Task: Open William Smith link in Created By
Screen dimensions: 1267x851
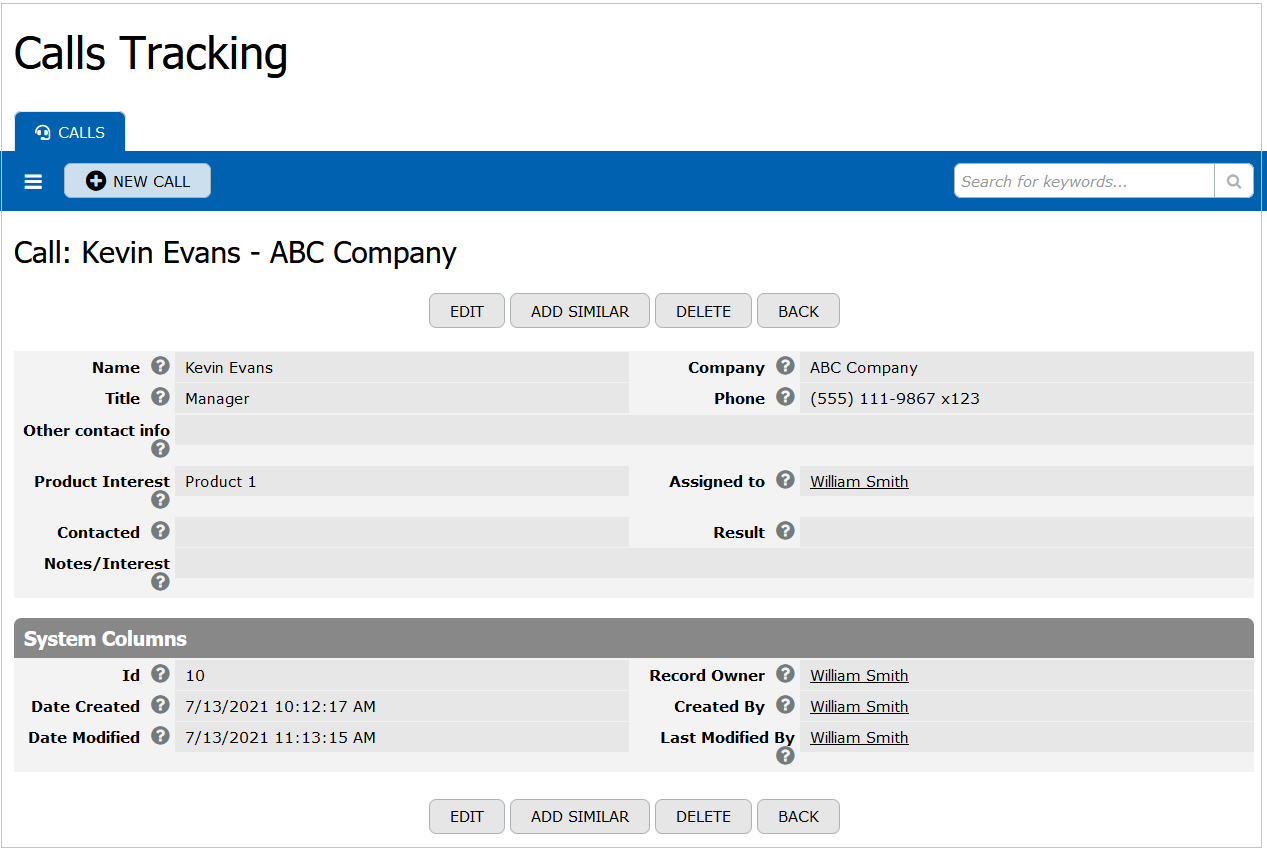Action: click(x=859, y=707)
